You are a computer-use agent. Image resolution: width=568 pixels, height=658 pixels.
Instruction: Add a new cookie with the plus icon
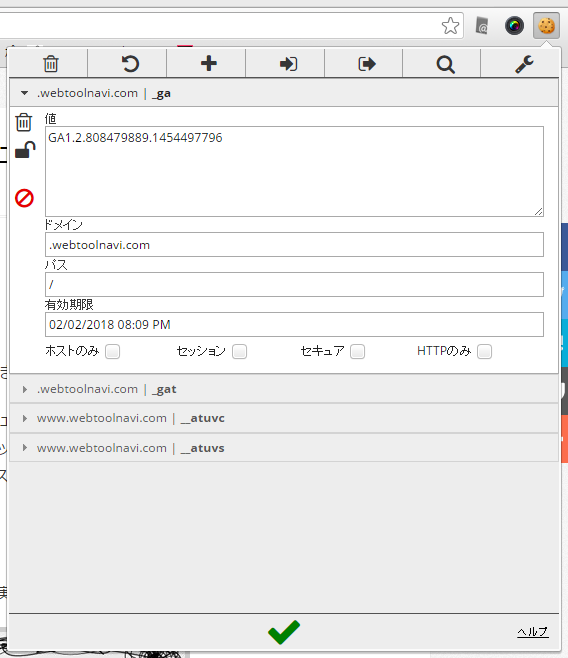(208, 63)
